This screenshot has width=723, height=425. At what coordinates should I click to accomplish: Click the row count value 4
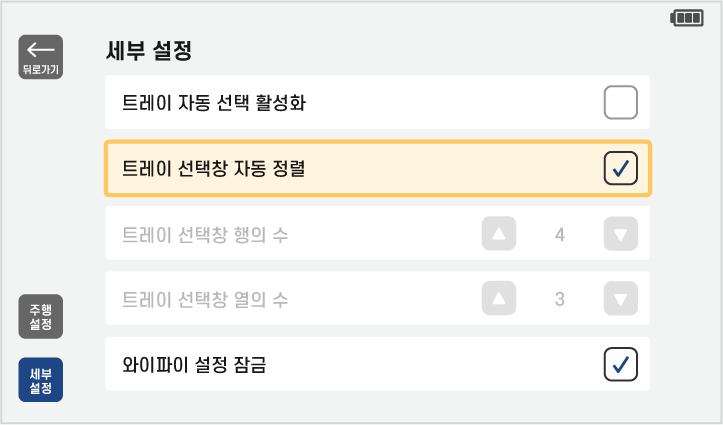coord(560,235)
